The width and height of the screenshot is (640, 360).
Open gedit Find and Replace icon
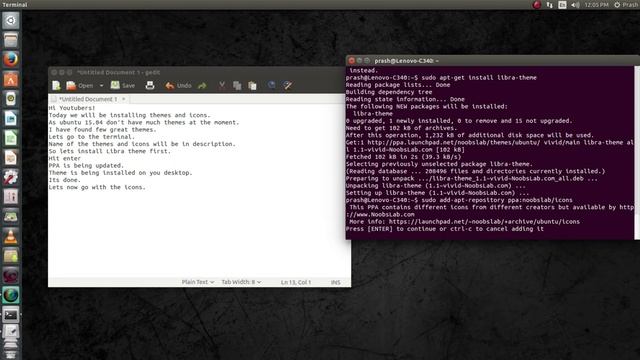coord(287,85)
